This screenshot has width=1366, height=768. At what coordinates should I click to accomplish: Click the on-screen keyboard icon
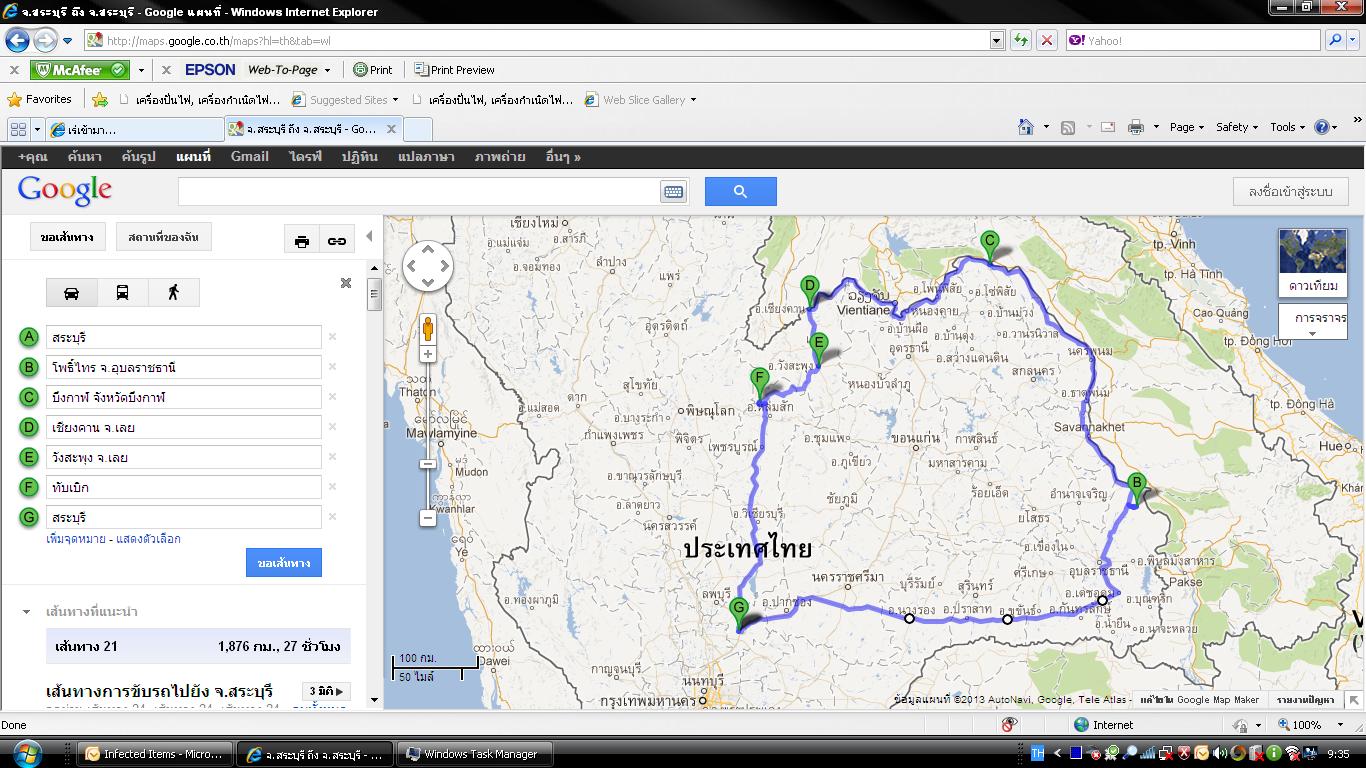(x=673, y=192)
